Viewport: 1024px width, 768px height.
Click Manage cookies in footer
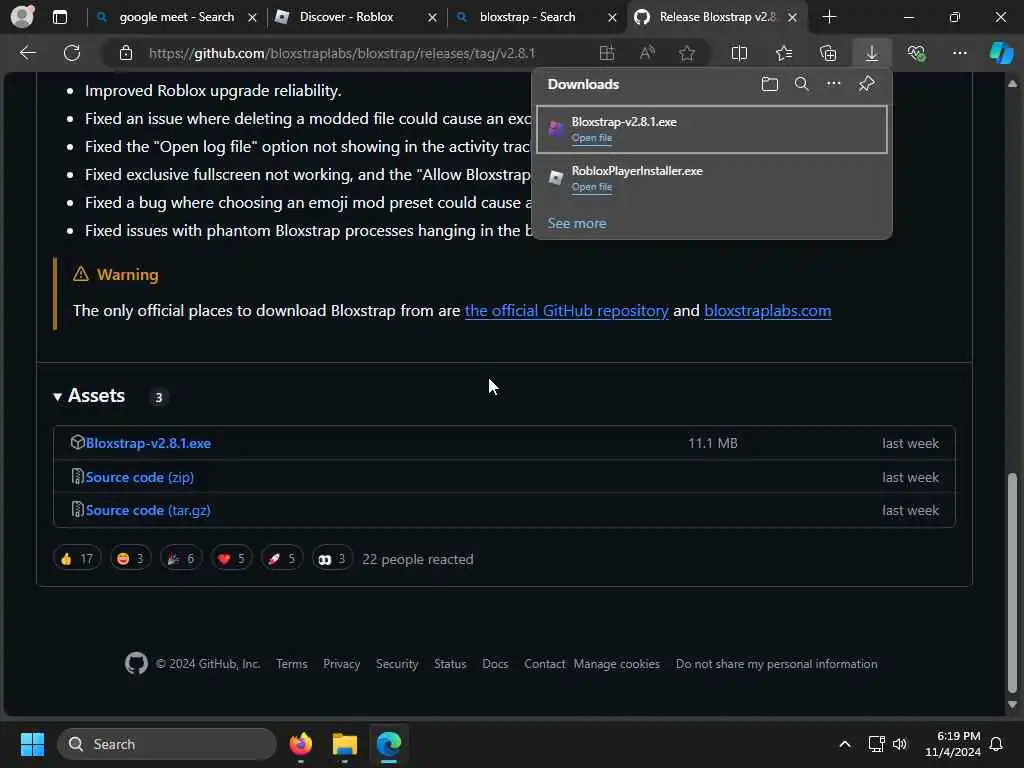point(616,664)
